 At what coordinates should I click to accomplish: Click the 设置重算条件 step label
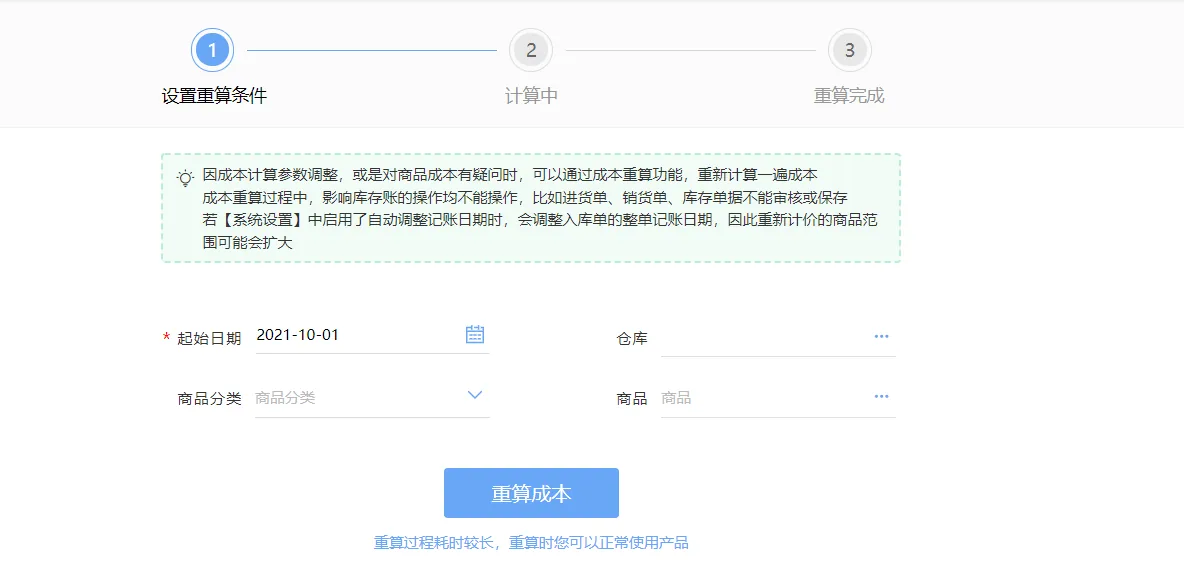(x=214, y=96)
